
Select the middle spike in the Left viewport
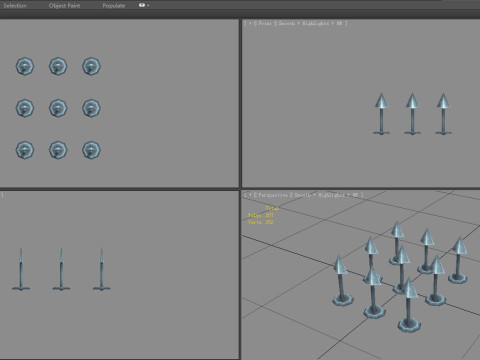(x=61, y=269)
